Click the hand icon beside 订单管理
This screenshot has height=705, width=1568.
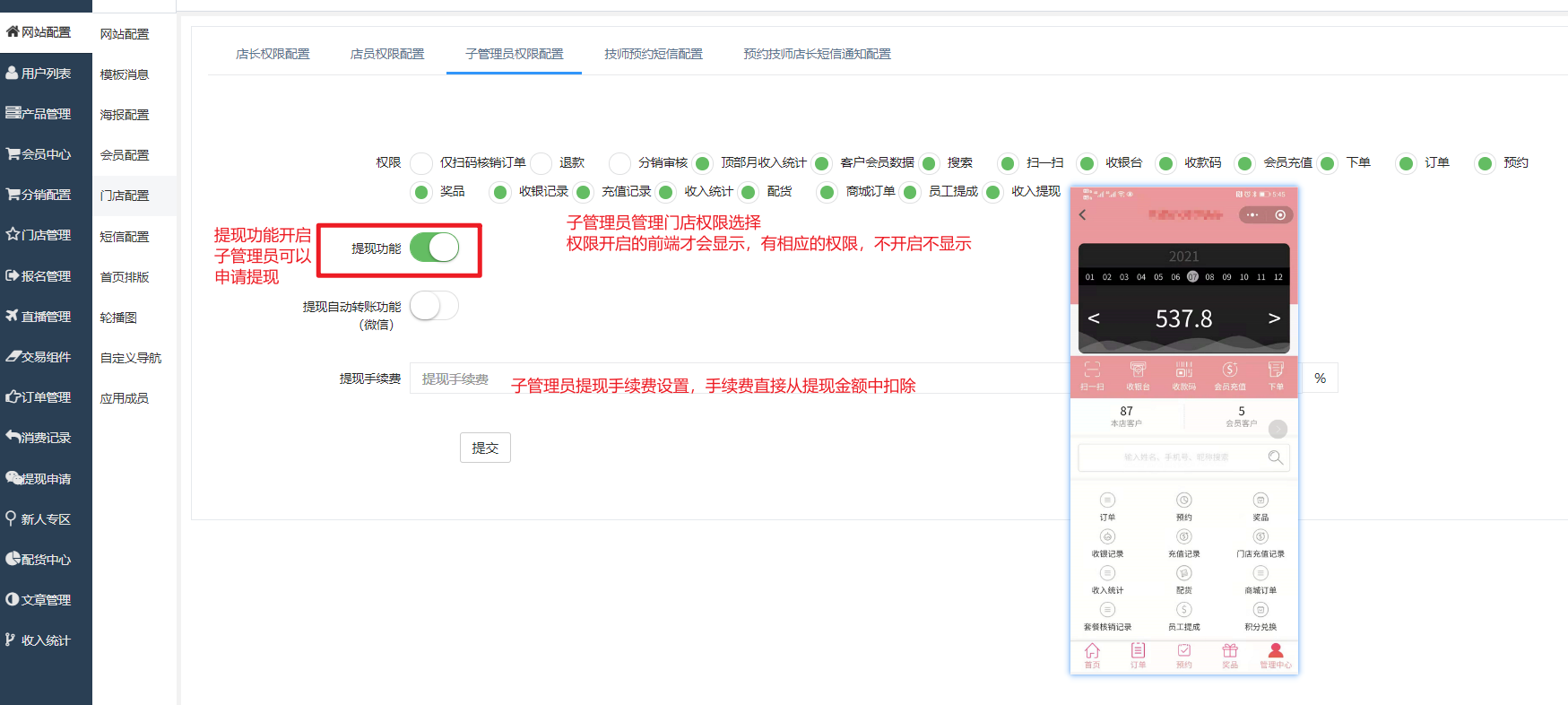(x=13, y=396)
